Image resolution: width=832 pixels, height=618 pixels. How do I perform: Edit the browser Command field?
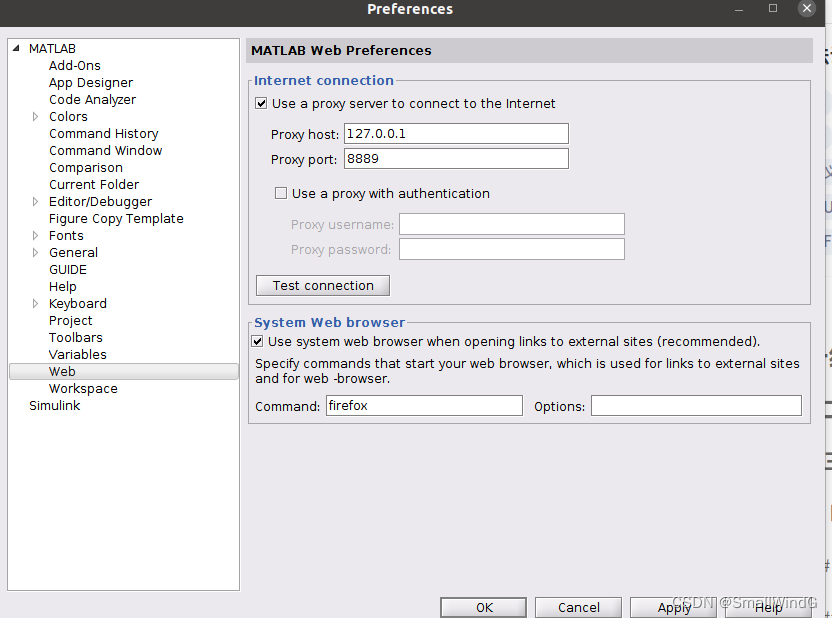424,405
